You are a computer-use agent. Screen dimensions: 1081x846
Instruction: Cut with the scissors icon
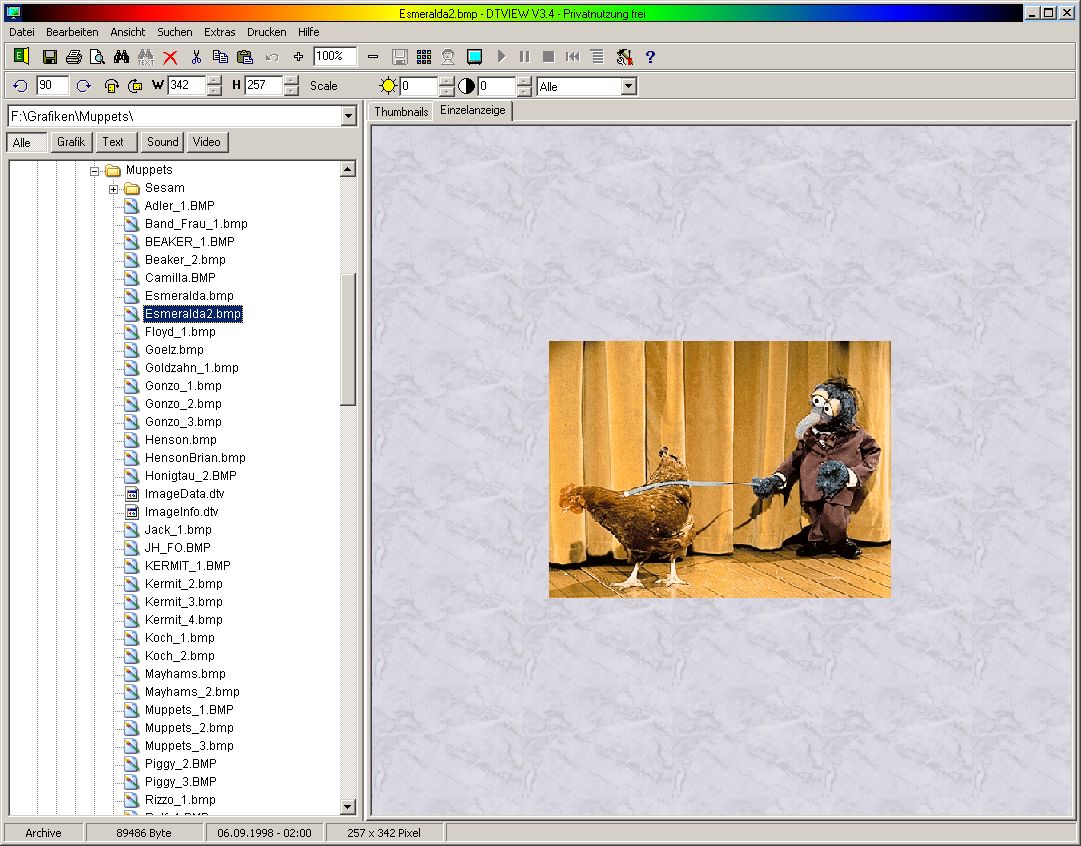point(196,57)
